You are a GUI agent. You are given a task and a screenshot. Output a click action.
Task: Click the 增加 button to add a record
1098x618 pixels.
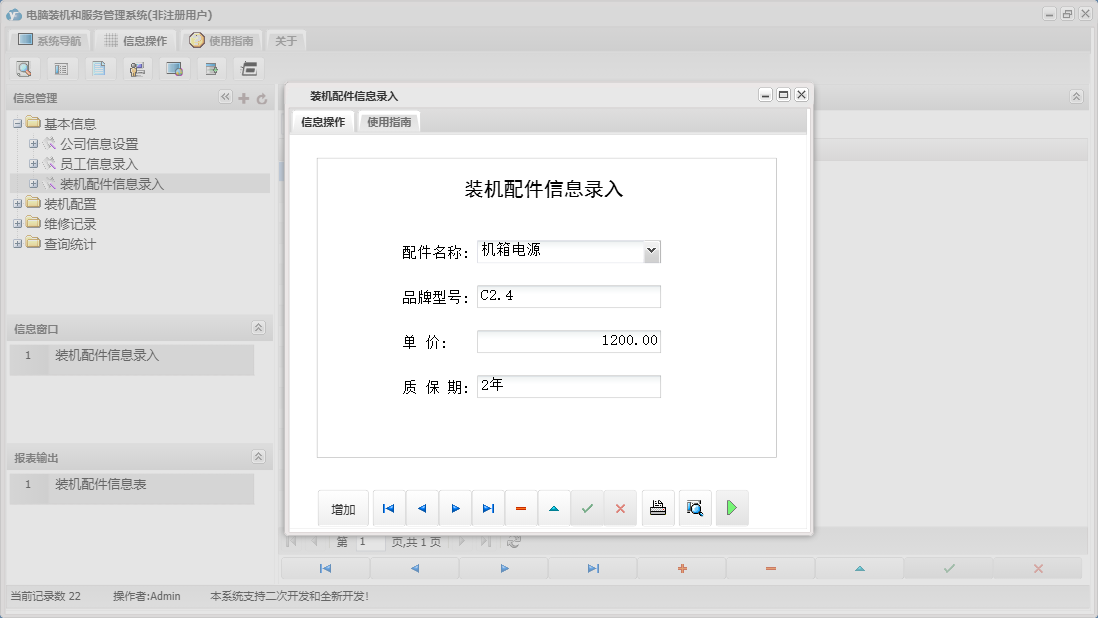coord(343,508)
